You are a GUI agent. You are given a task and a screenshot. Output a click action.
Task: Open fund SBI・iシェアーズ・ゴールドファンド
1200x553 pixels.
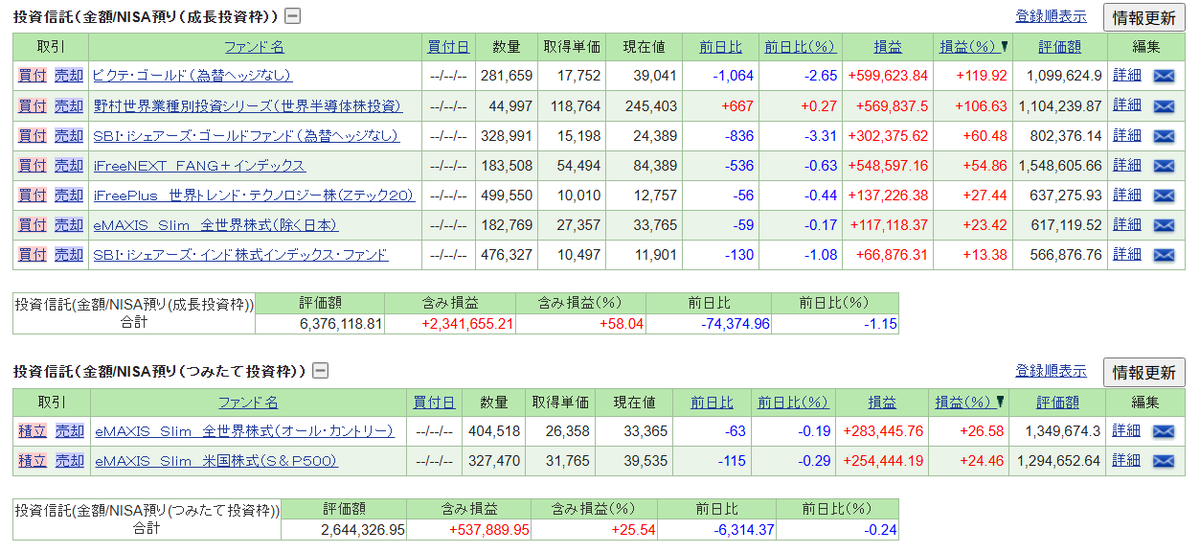point(247,136)
